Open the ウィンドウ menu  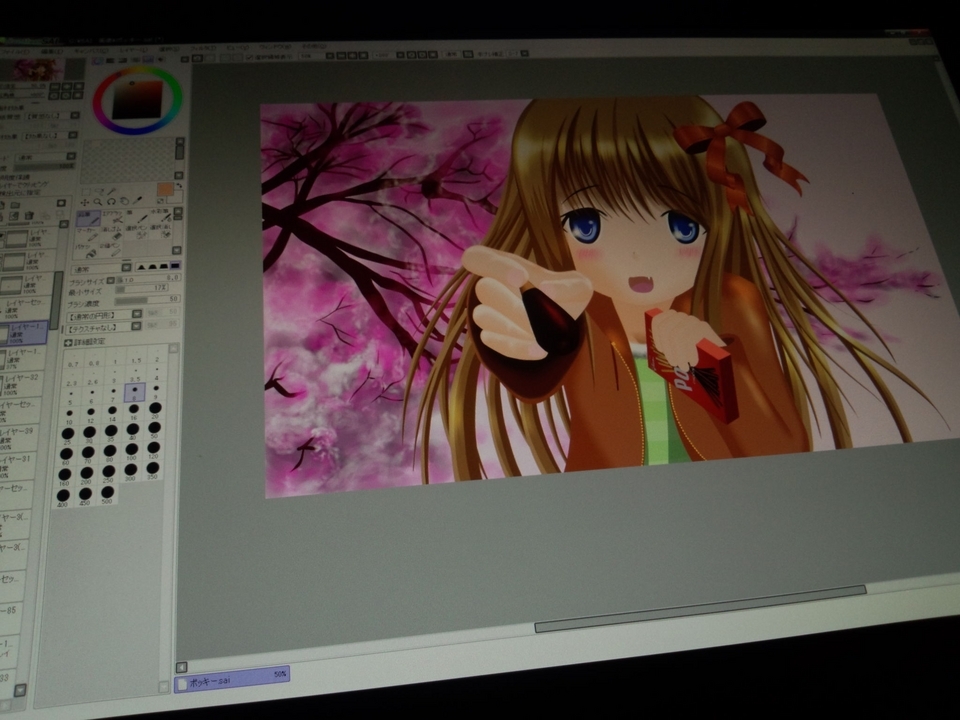274,47
